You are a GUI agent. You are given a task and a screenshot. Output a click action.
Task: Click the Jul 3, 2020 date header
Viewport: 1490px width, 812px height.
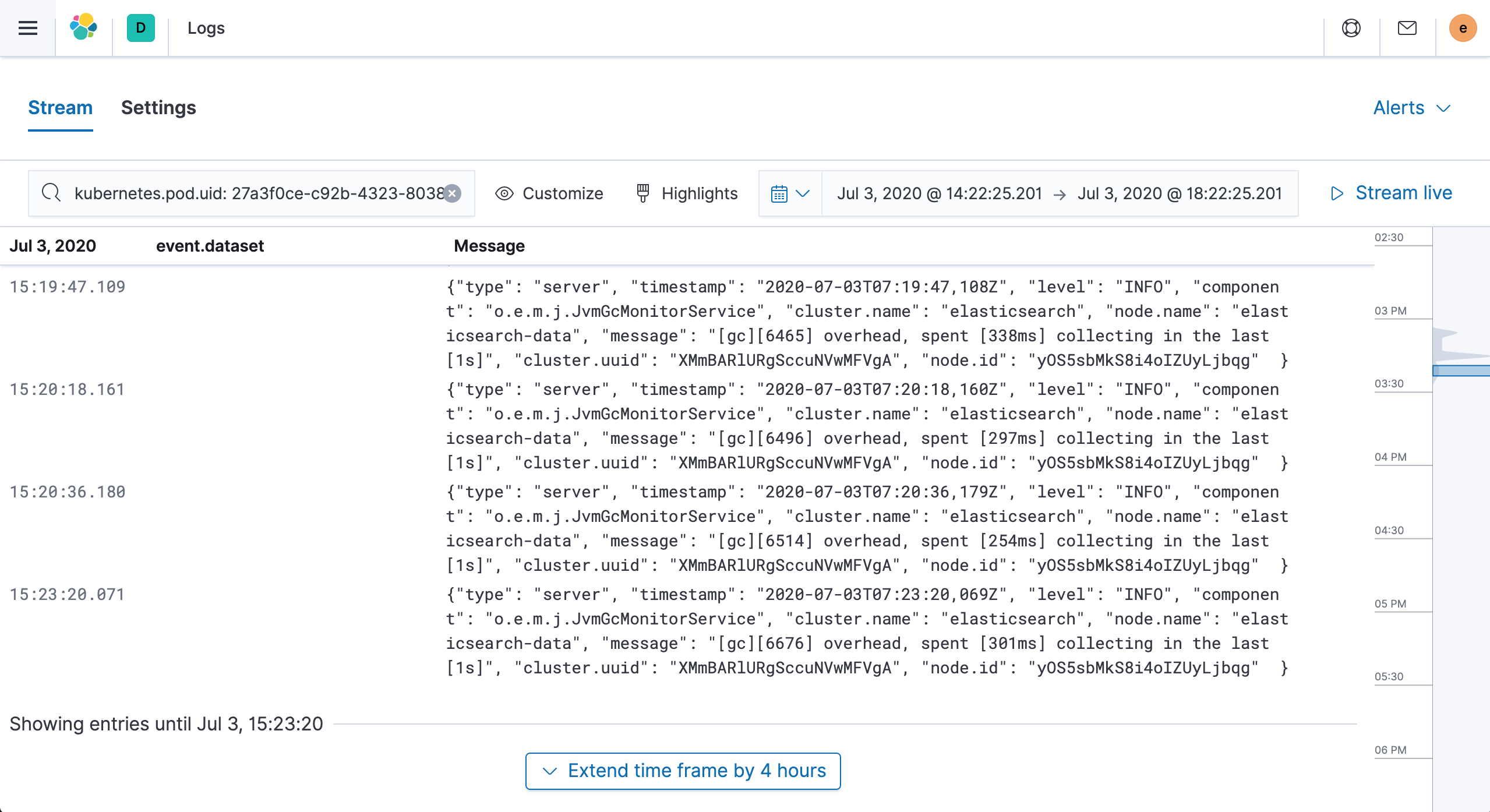click(x=52, y=246)
